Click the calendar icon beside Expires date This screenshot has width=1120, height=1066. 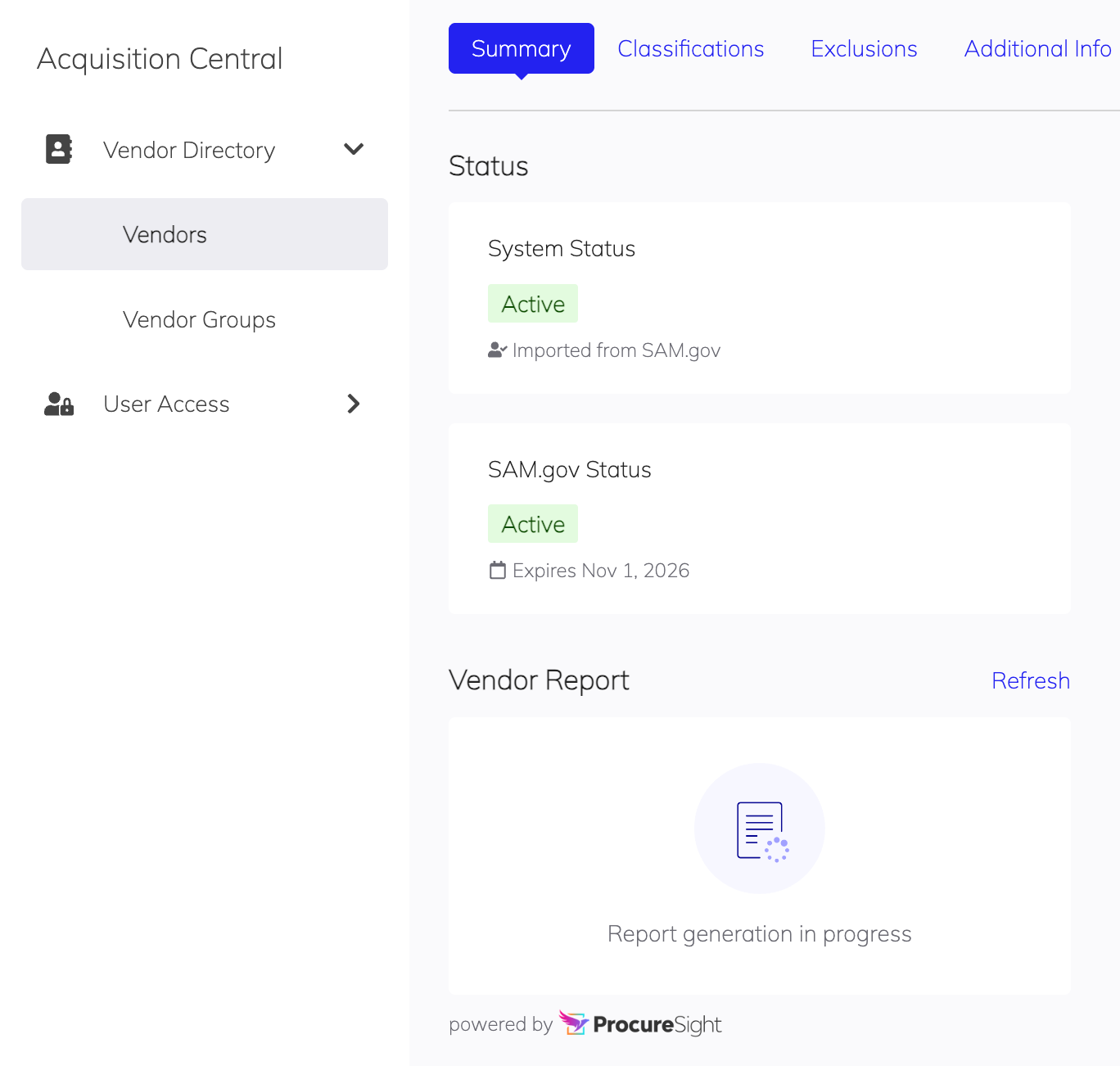click(497, 570)
